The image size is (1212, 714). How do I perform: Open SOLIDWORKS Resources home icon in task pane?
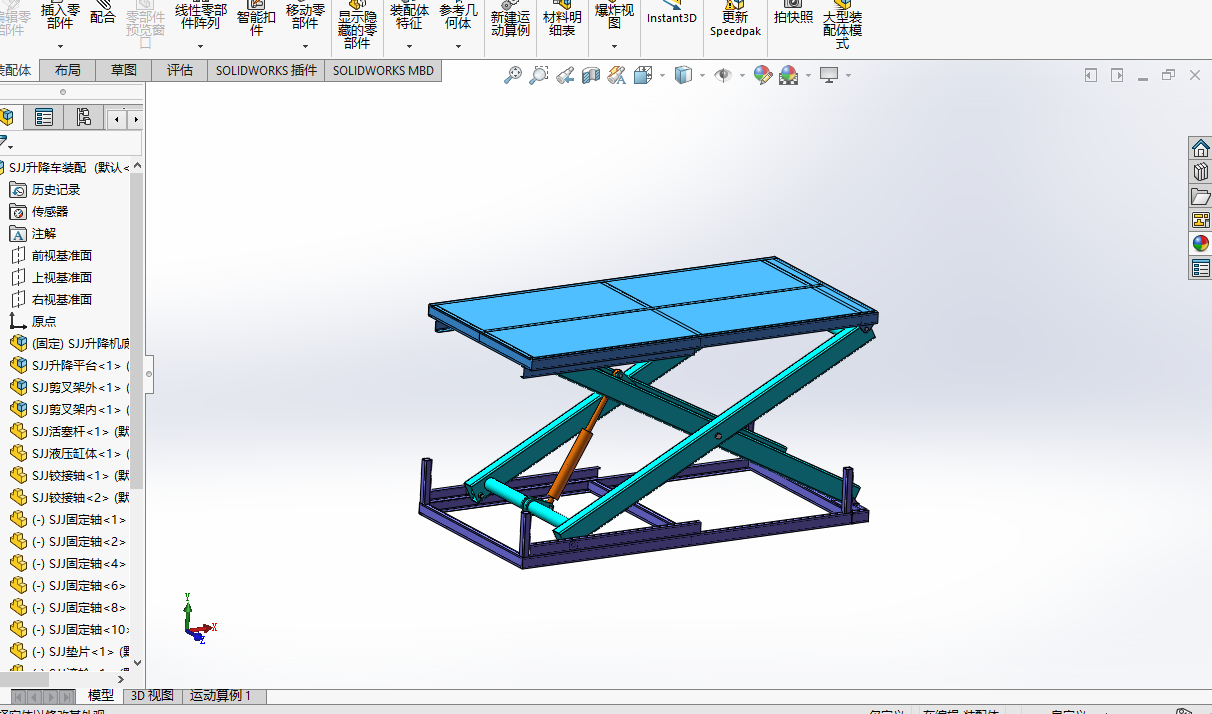click(x=1200, y=148)
